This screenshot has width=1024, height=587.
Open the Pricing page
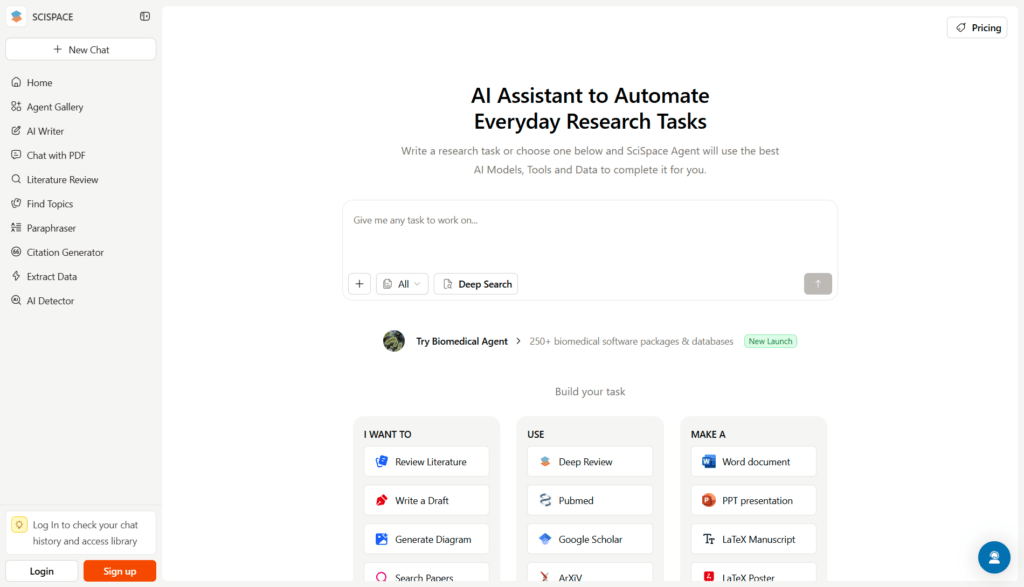(977, 28)
